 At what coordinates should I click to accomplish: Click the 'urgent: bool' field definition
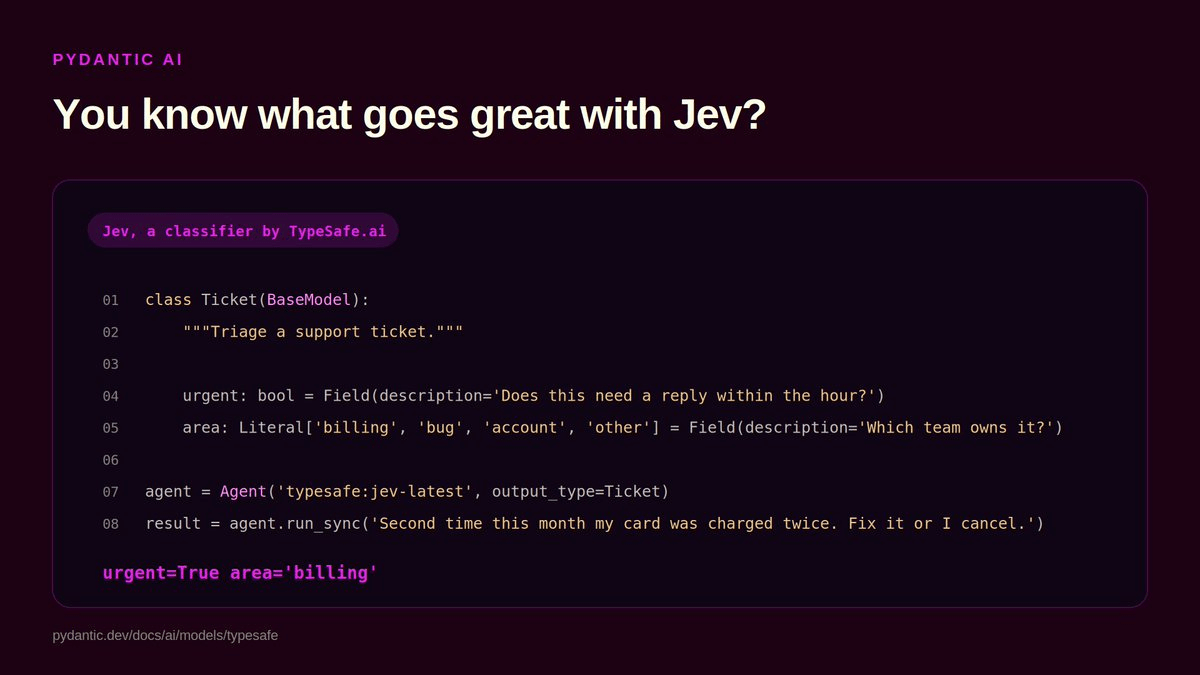point(239,396)
